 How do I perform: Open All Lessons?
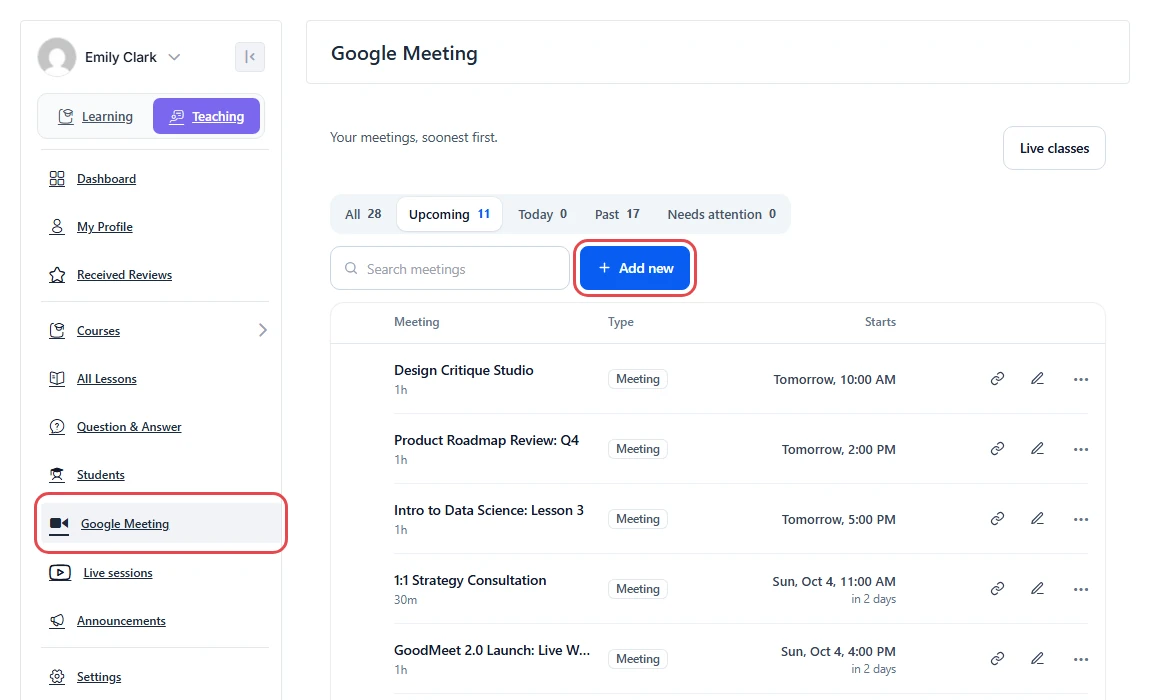pos(107,378)
